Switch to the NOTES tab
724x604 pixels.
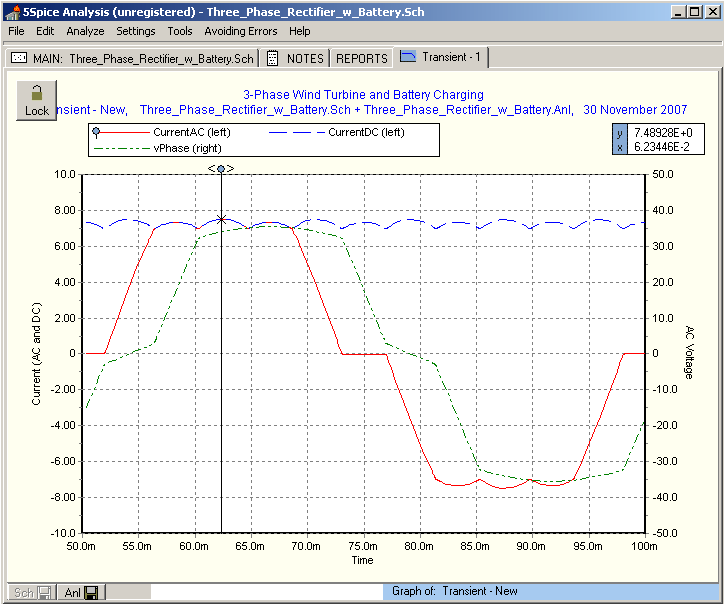[x=297, y=58]
